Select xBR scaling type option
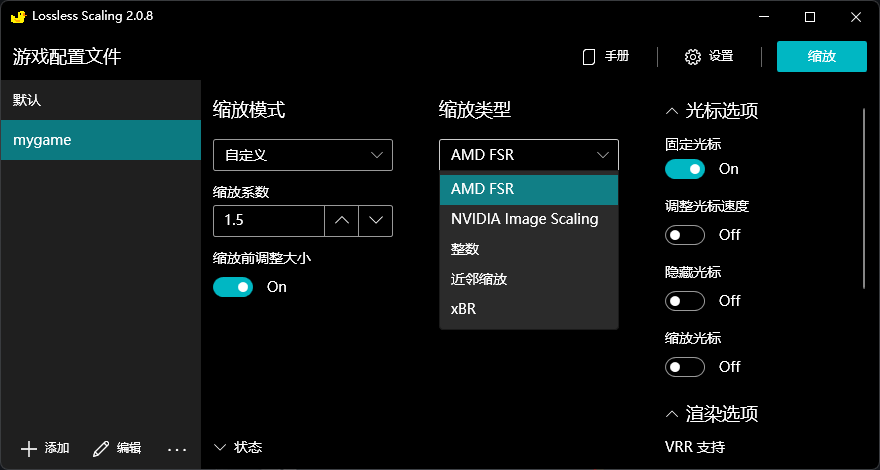 pyautogui.click(x=464, y=309)
